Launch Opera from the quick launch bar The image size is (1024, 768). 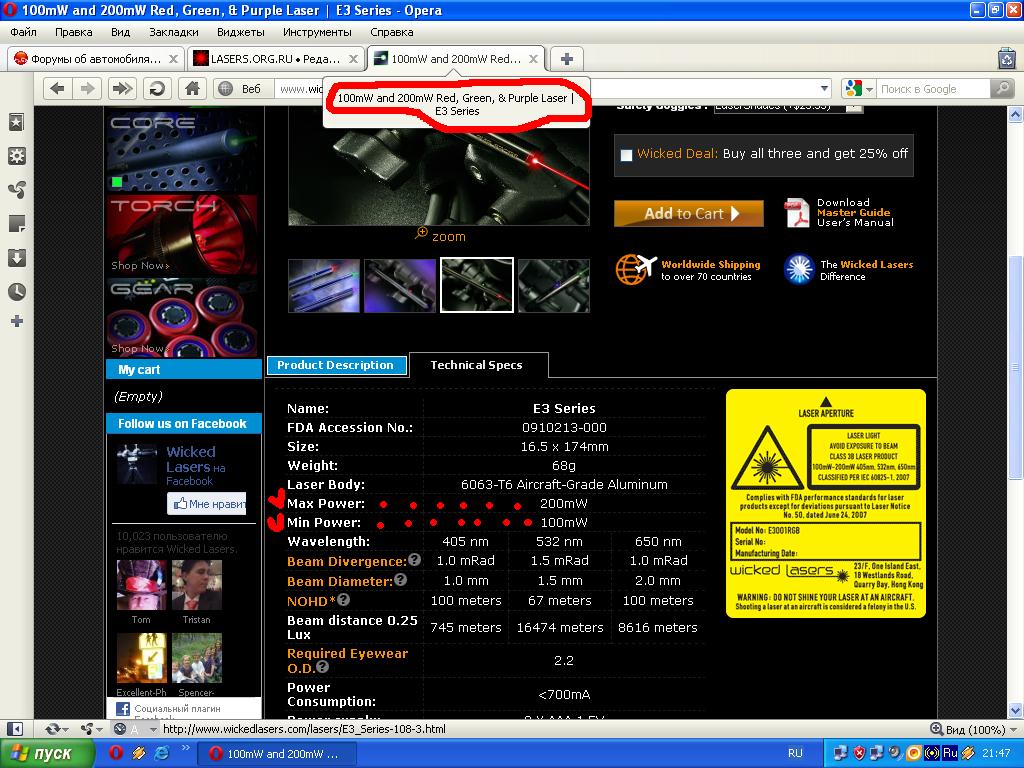click(116, 753)
